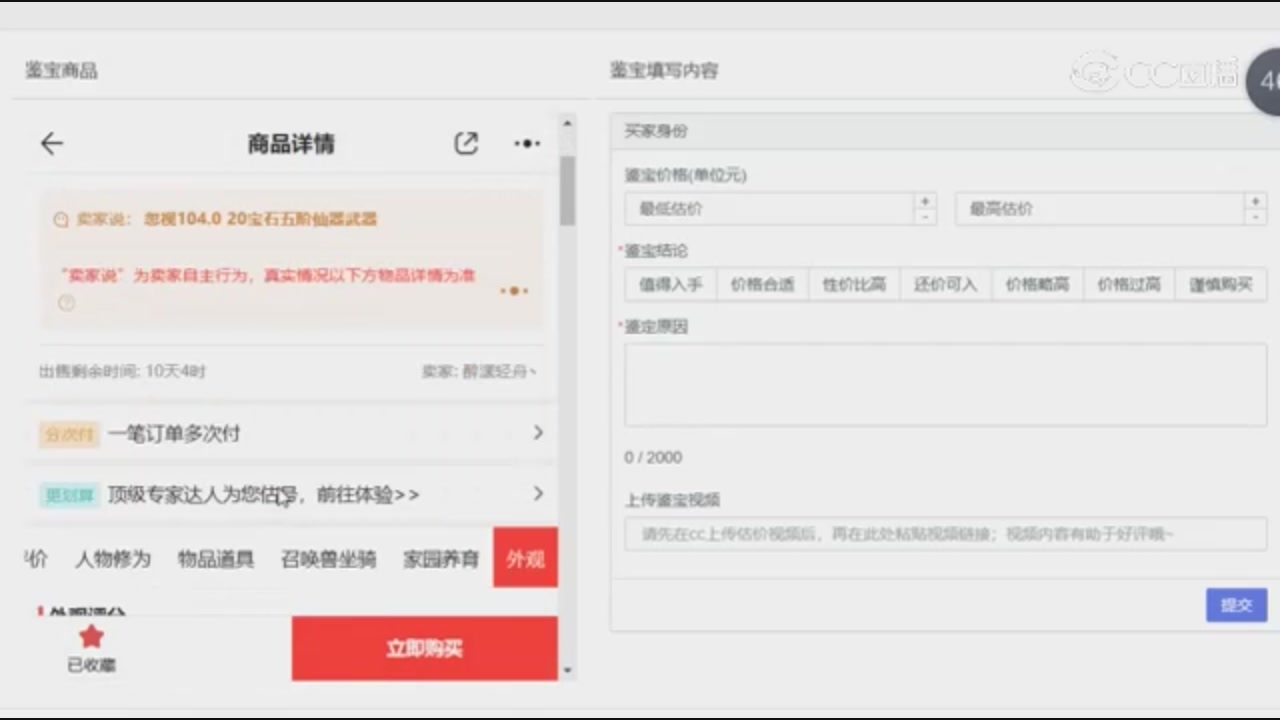Open the three-dot menu beside 商品详情
This screenshot has width=1280, height=720.
(527, 144)
